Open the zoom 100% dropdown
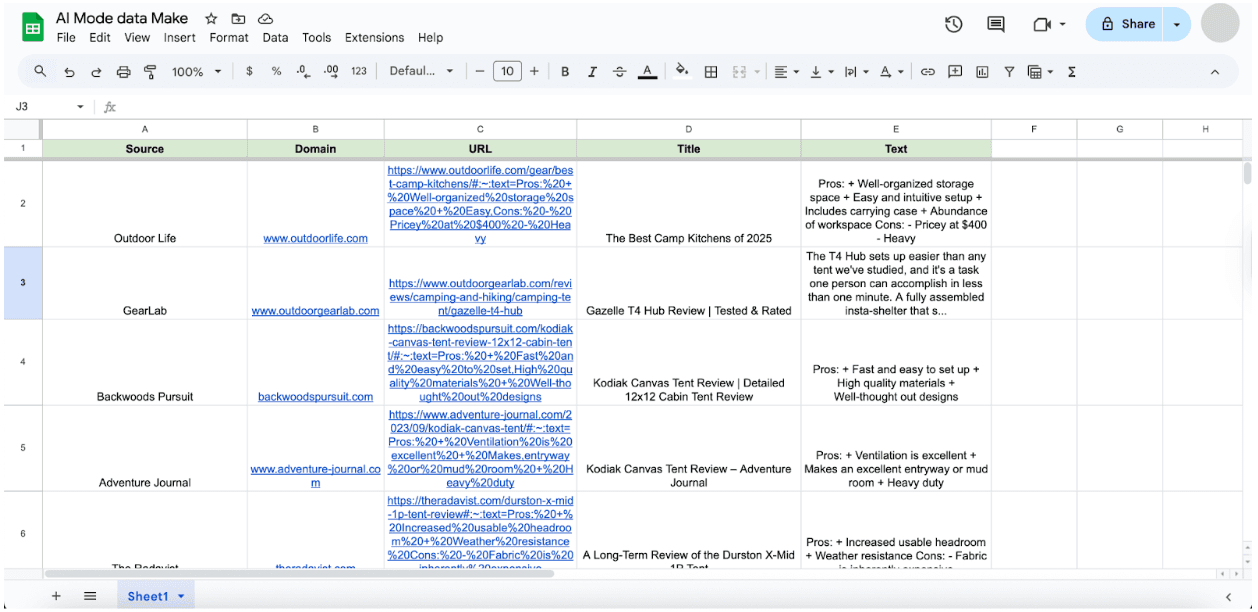The width and height of the screenshot is (1258, 612). (196, 72)
